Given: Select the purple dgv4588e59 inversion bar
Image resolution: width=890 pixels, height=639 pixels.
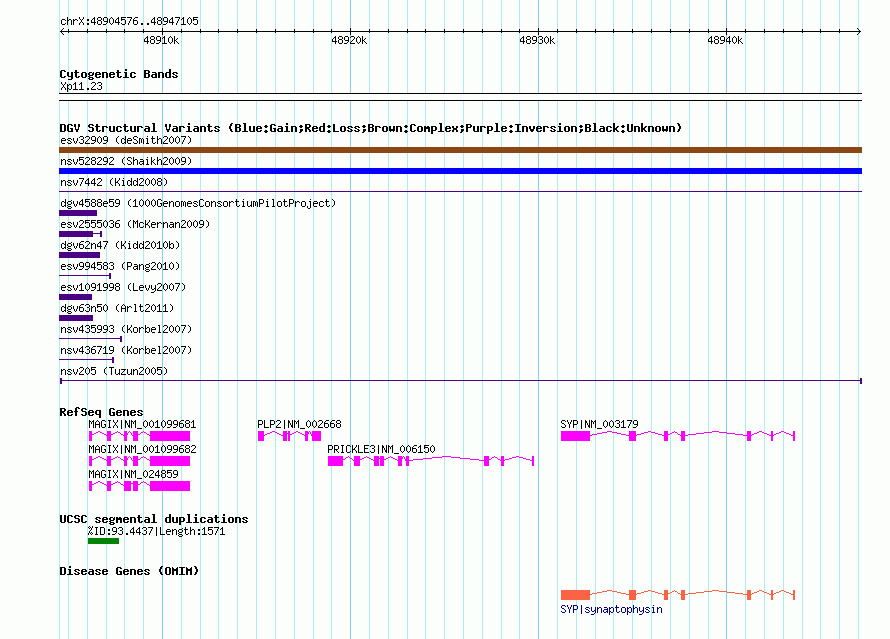Looking at the screenshot, I should (x=78, y=213).
